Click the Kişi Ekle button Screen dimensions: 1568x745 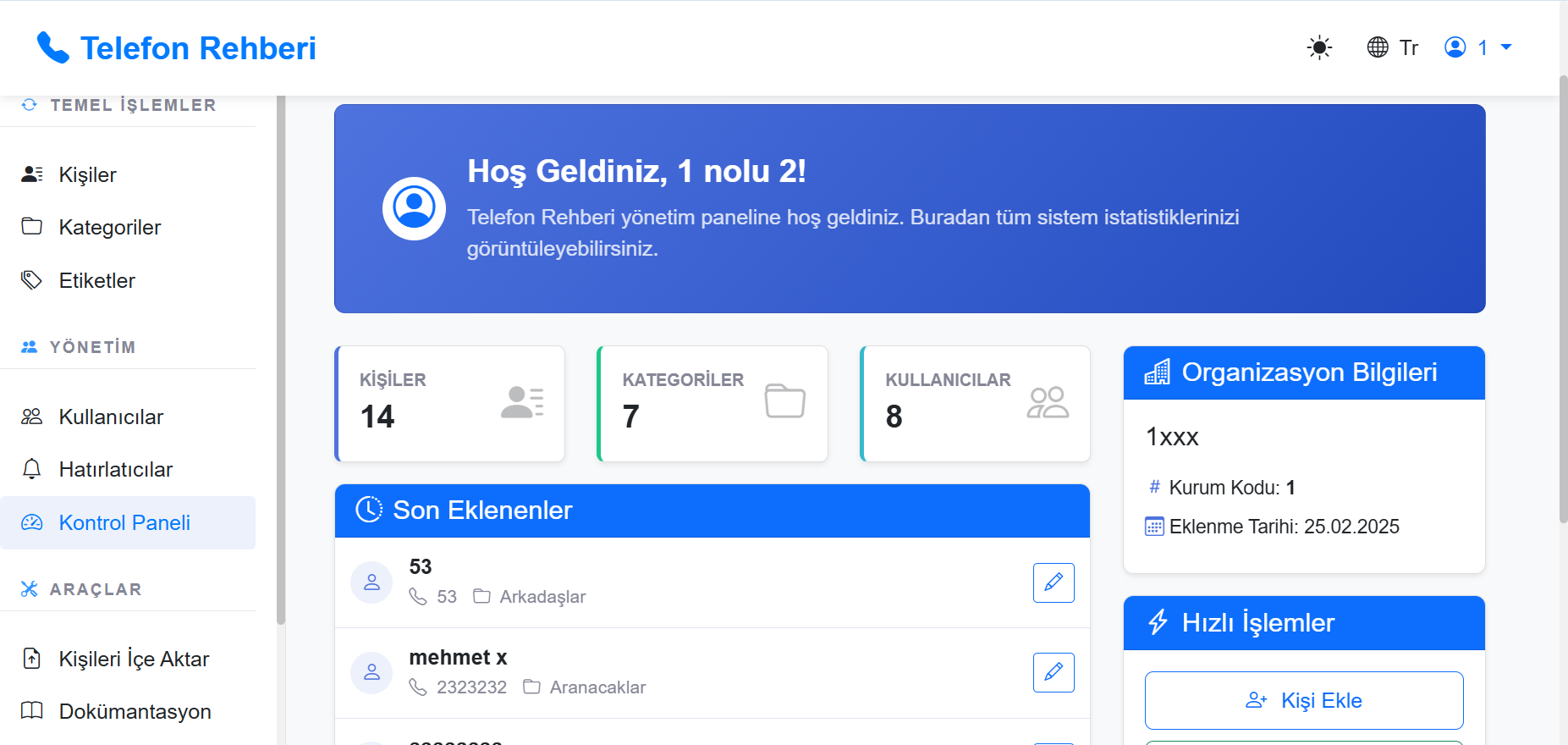point(1304,700)
